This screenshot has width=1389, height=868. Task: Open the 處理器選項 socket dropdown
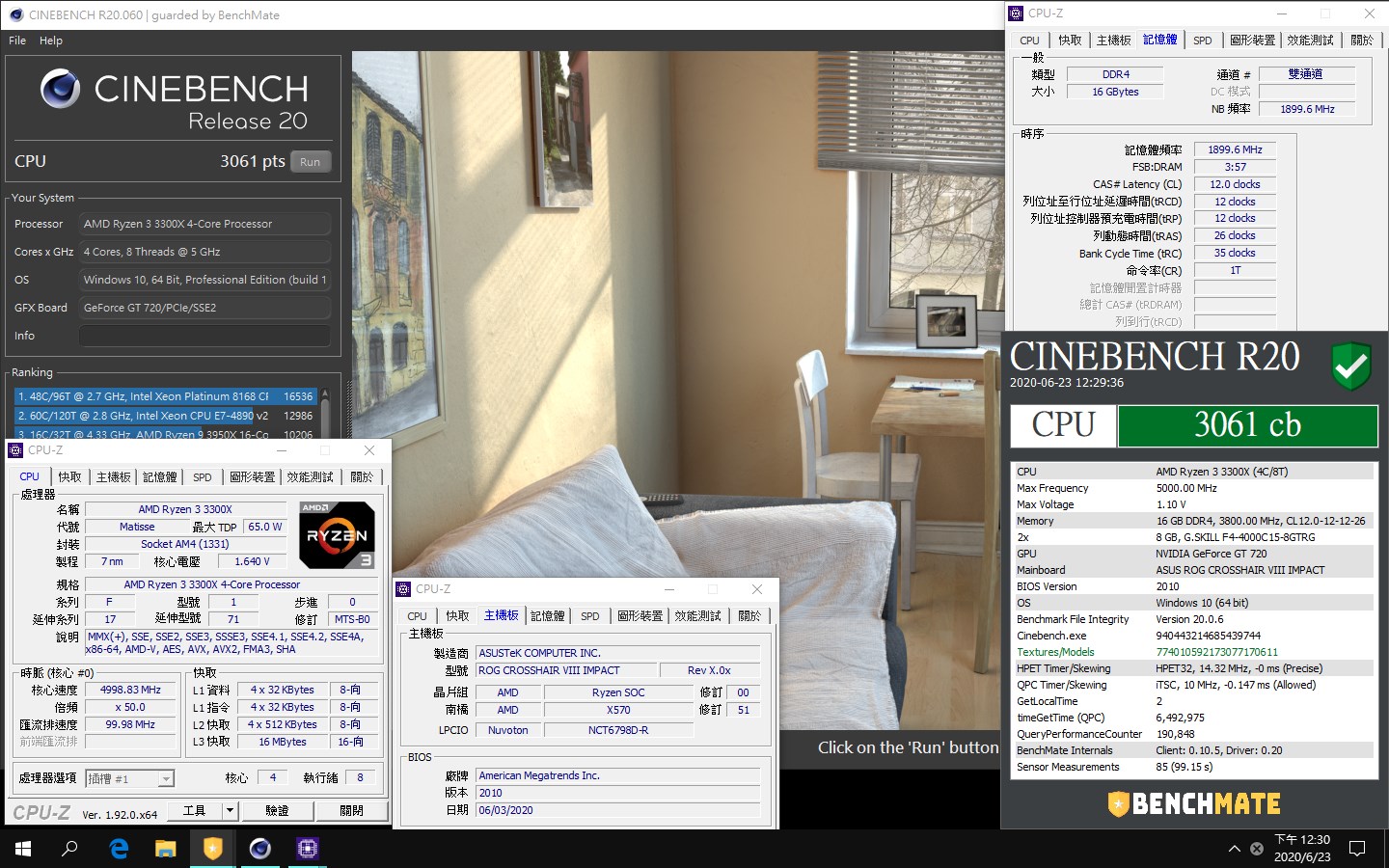(129, 778)
